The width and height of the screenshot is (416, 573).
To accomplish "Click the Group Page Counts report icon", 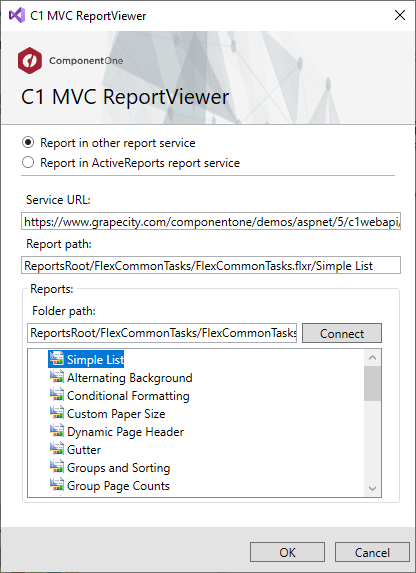I will [x=57, y=485].
